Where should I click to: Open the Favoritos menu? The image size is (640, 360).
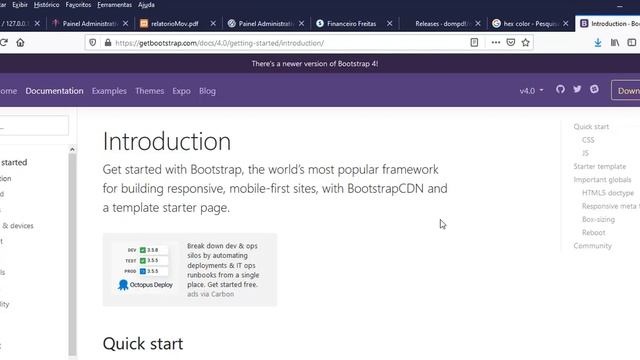78,5
